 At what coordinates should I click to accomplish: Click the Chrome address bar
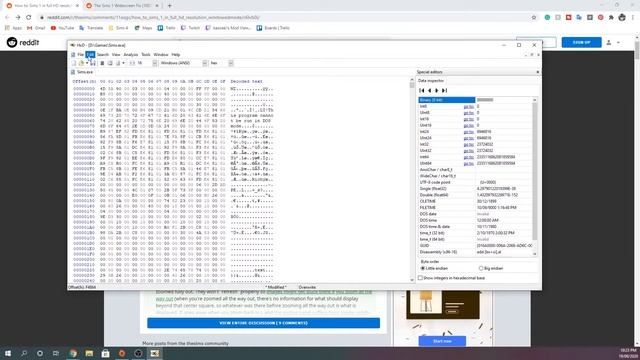286,18
